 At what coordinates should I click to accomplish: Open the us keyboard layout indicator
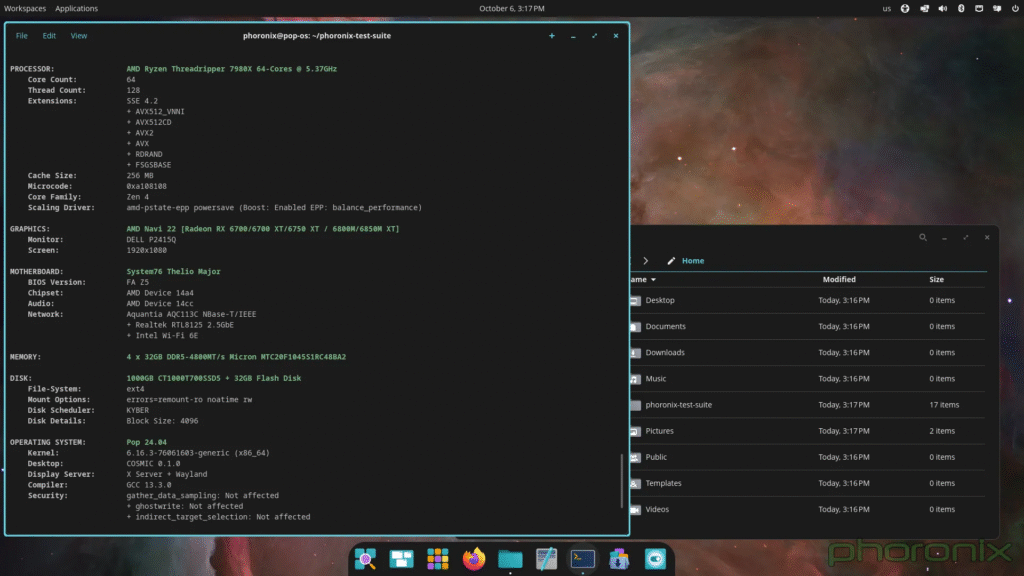click(x=886, y=9)
